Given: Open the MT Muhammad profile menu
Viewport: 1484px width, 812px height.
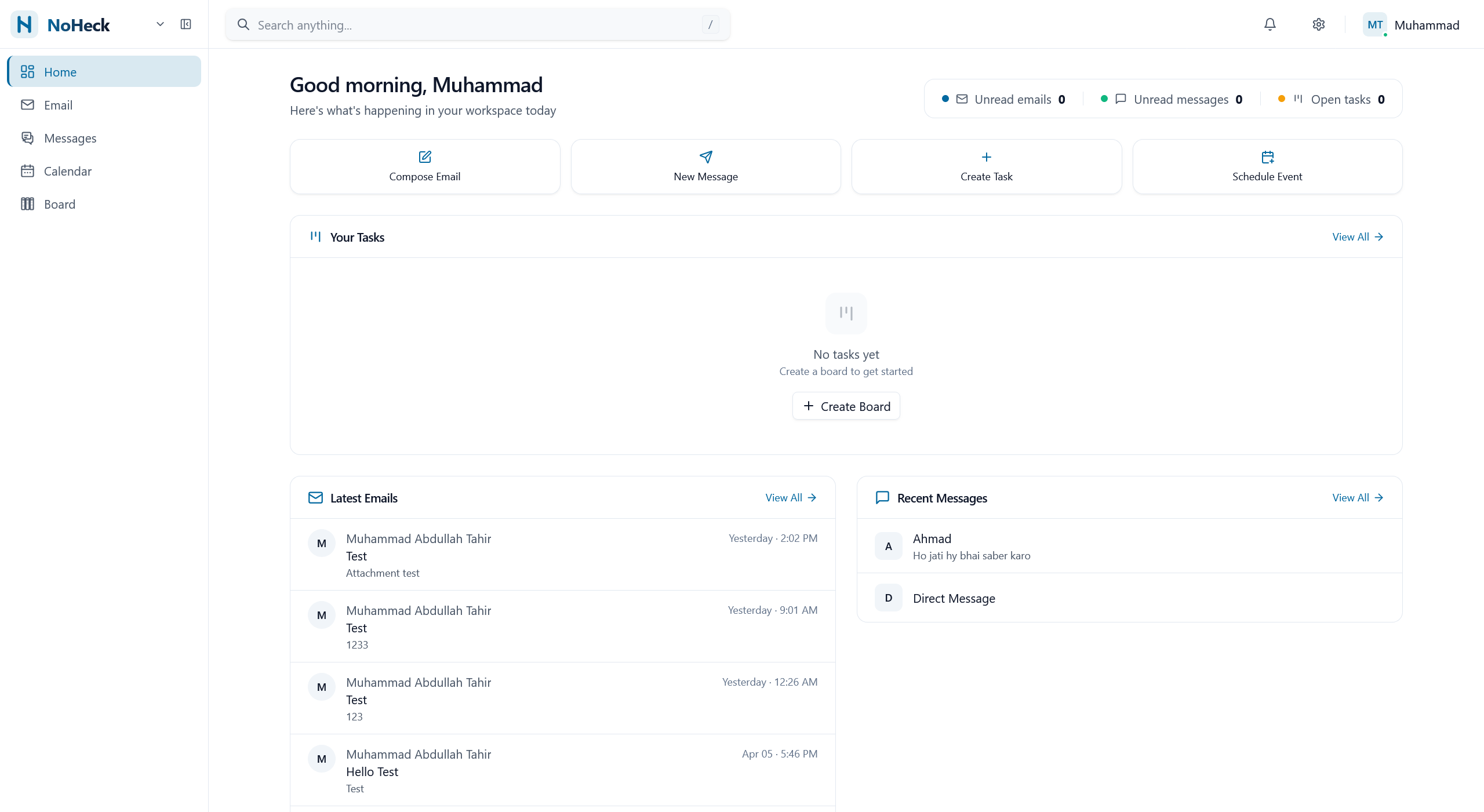Looking at the screenshot, I should coord(1412,25).
